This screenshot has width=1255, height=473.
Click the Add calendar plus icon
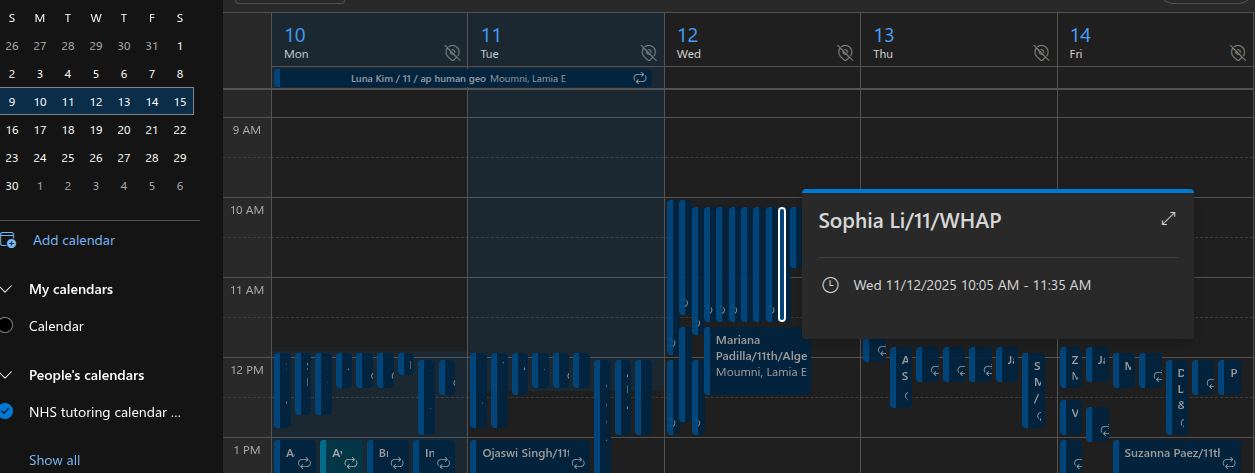[8, 240]
